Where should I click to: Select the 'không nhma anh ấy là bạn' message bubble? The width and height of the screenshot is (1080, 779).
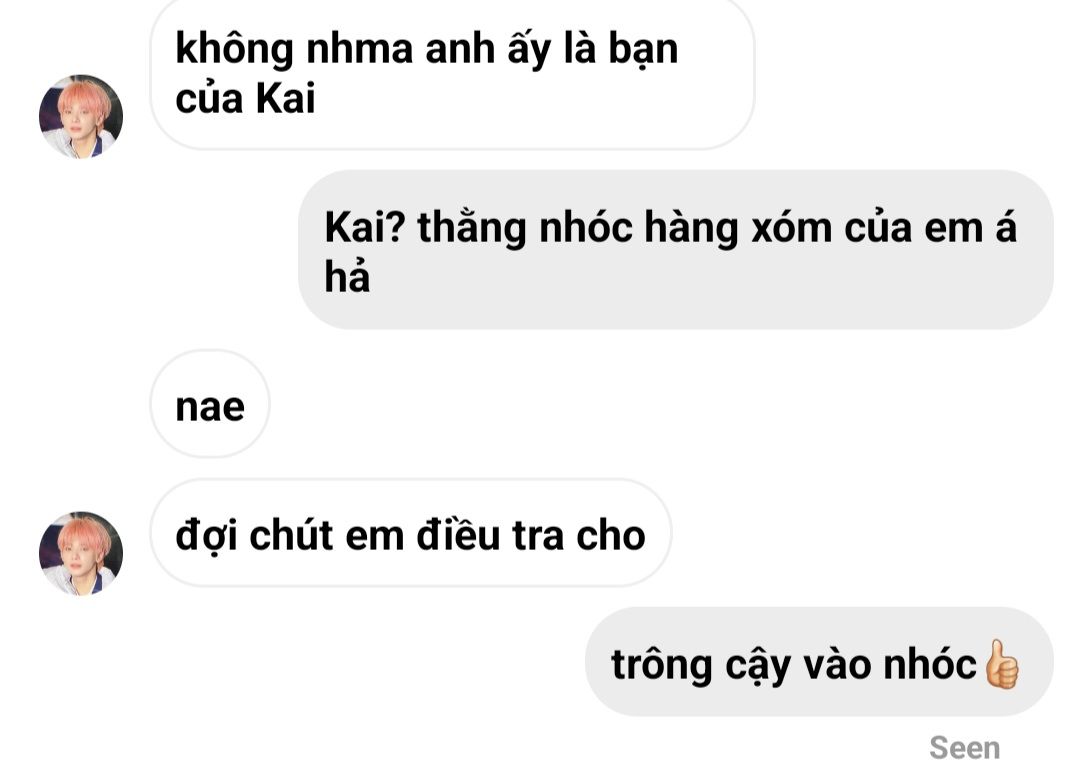click(x=453, y=74)
